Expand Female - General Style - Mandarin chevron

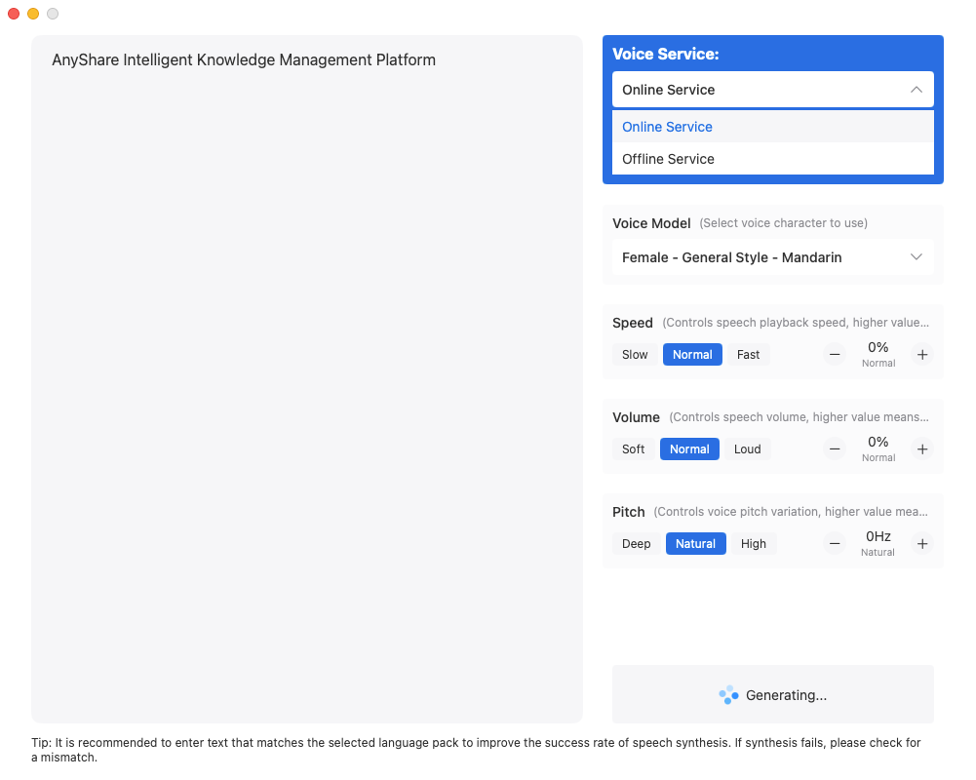tap(916, 258)
